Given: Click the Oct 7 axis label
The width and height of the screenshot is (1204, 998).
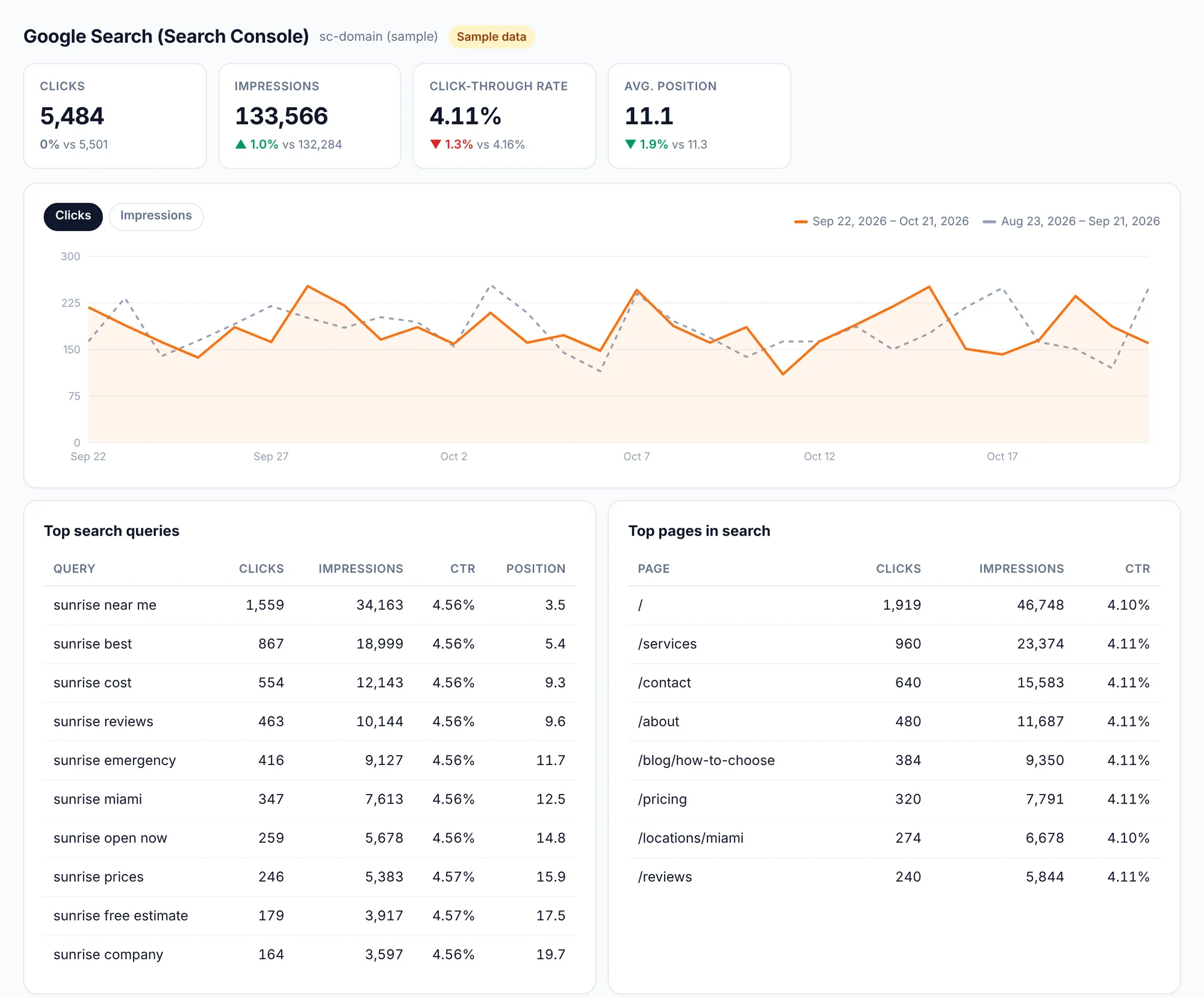Looking at the screenshot, I should tap(636, 457).
